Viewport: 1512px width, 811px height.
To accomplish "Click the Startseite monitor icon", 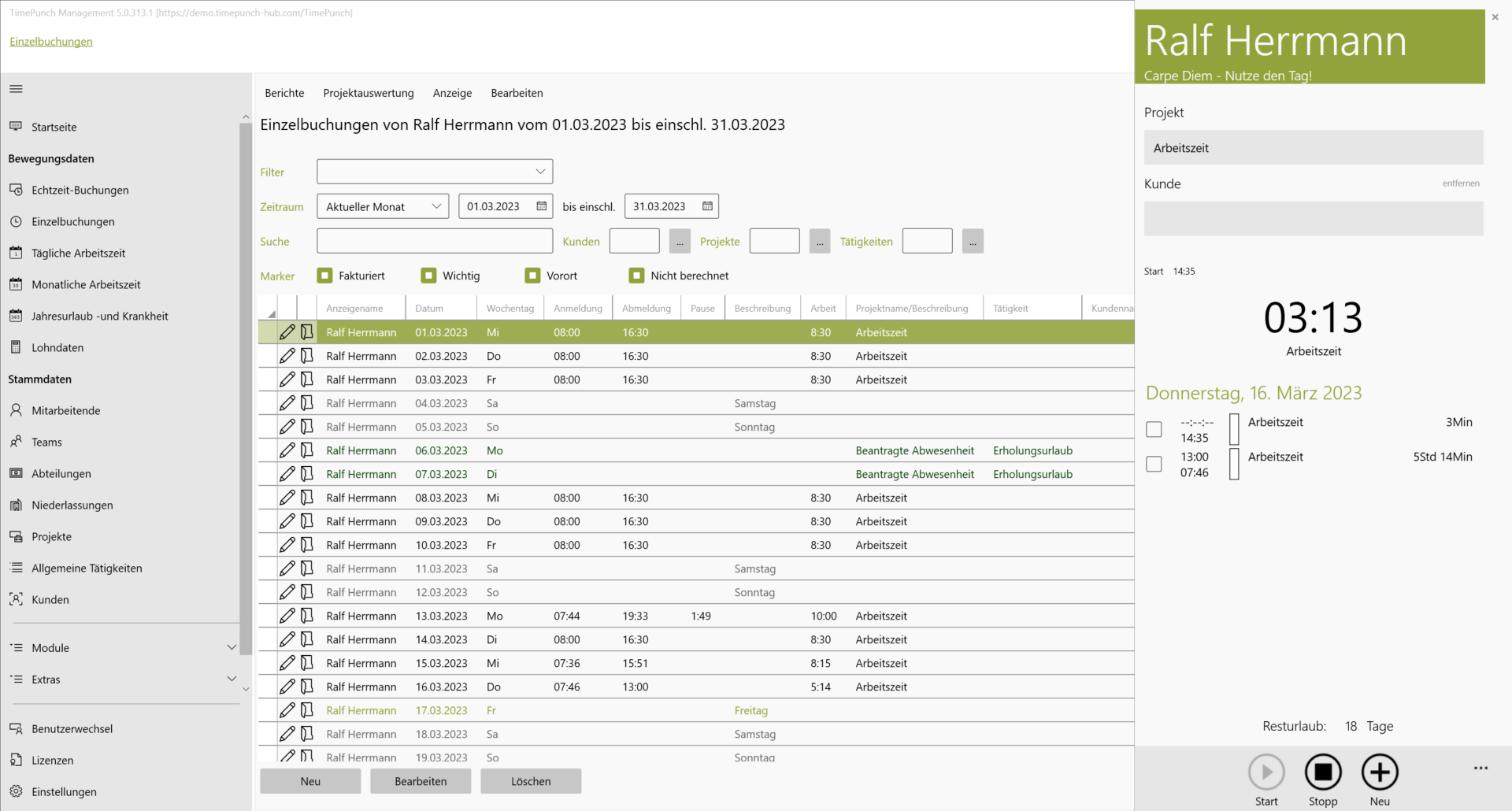I will (16, 127).
